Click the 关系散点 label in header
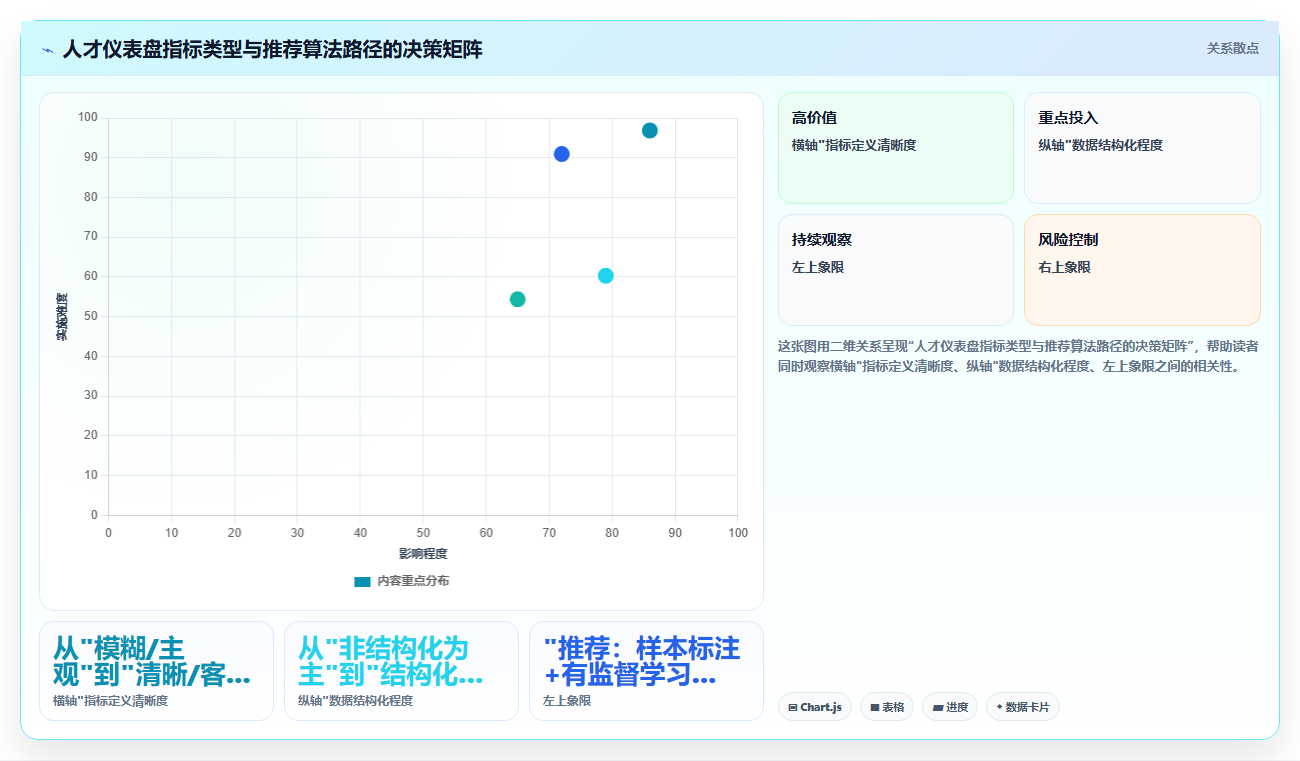The width and height of the screenshot is (1300, 761). (1232, 48)
